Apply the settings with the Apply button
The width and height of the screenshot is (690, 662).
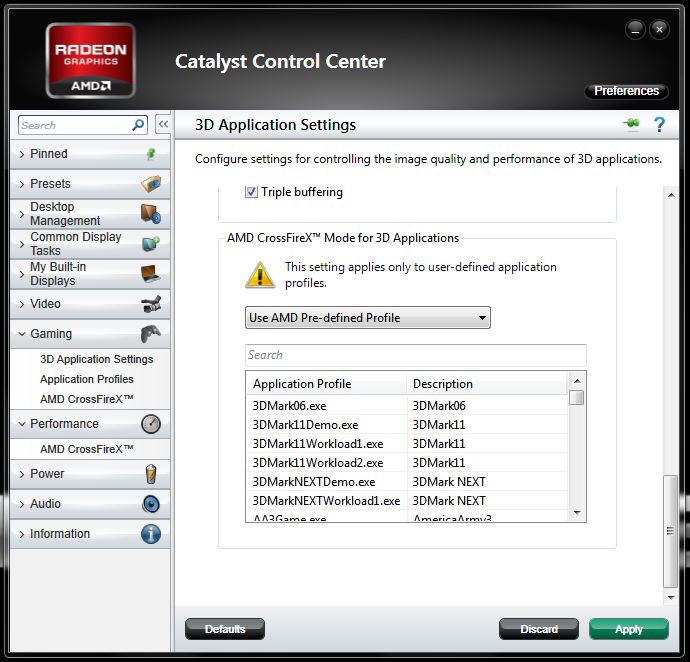628,629
